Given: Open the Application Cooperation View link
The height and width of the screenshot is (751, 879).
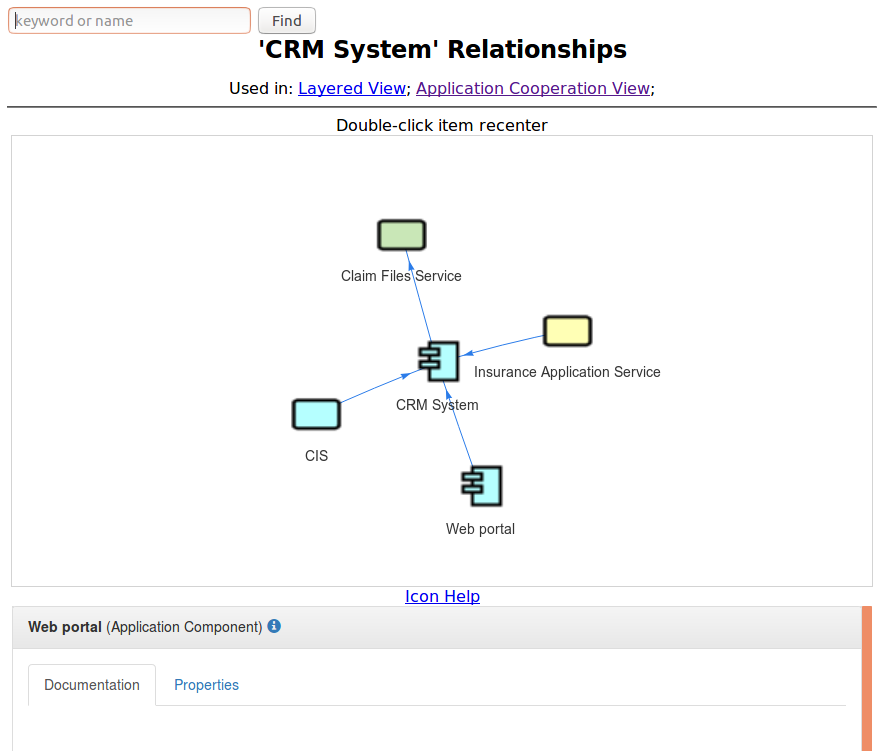Looking at the screenshot, I should [533, 88].
